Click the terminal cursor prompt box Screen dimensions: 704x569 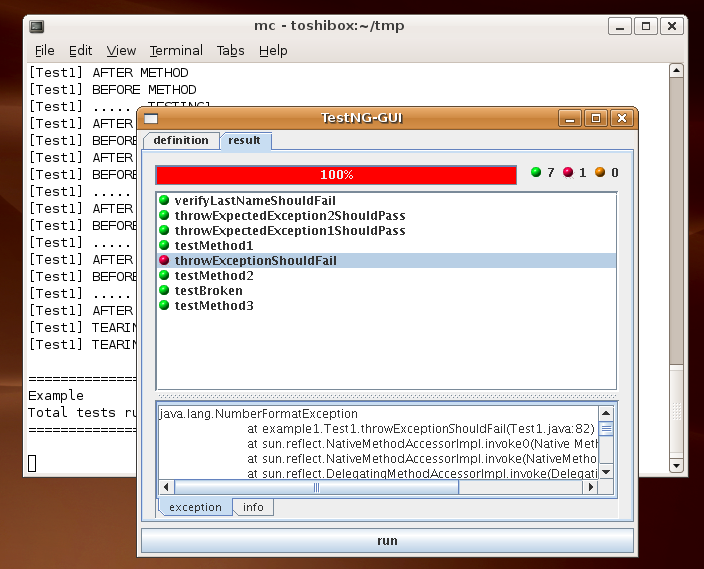coord(32,463)
